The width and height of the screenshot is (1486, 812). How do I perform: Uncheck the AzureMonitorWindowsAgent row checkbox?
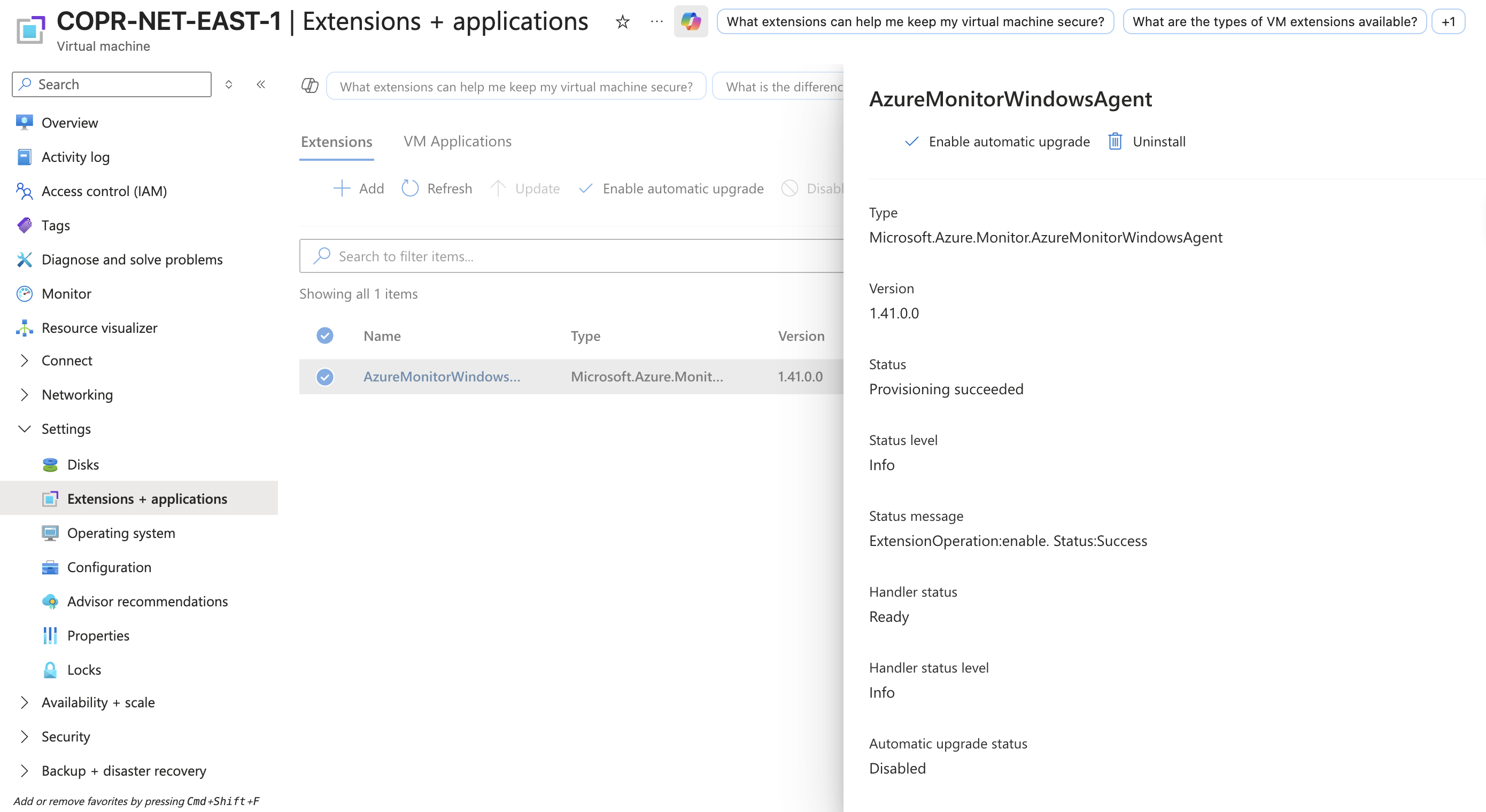[325, 377]
